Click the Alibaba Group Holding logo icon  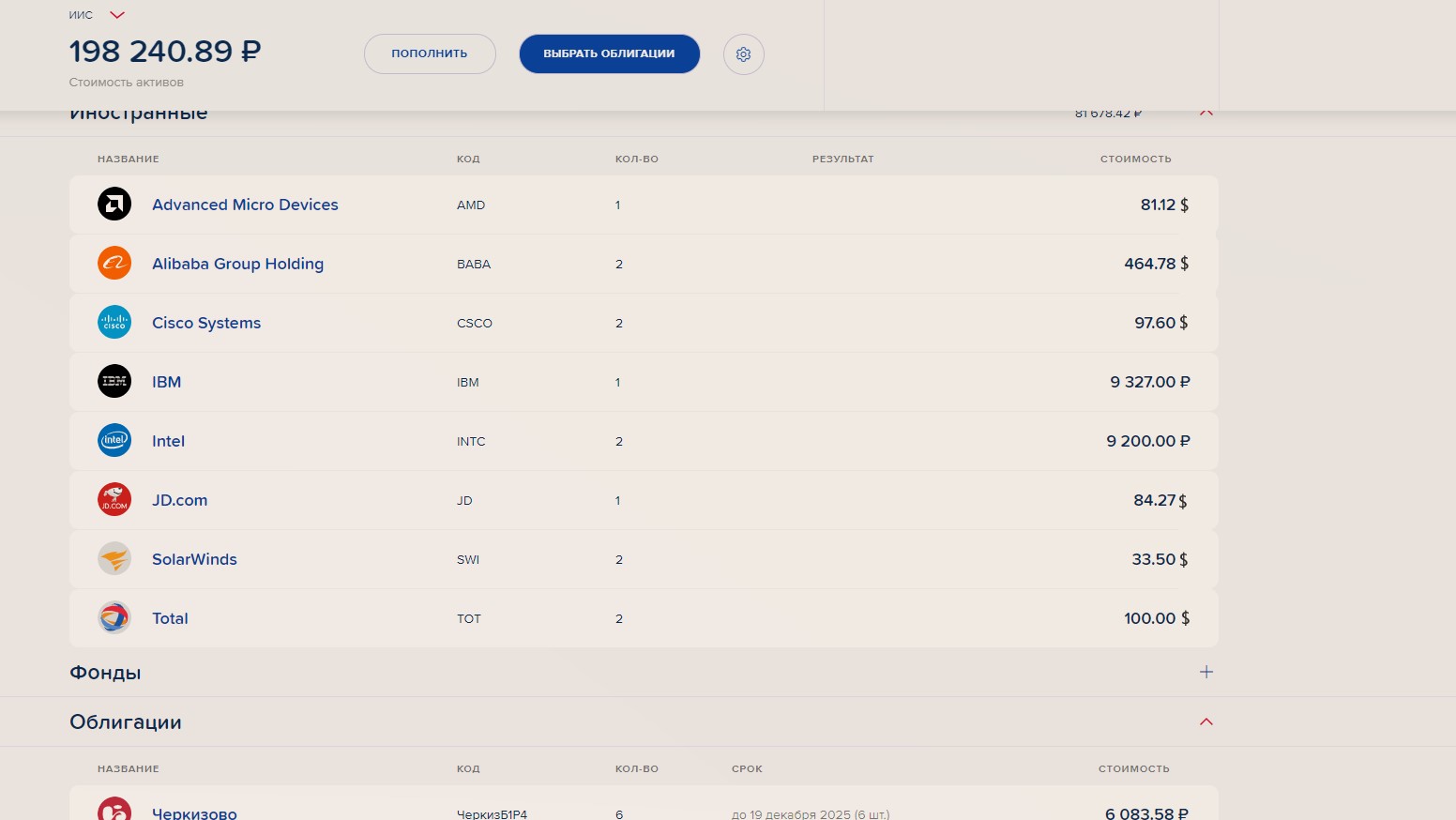coord(114,264)
